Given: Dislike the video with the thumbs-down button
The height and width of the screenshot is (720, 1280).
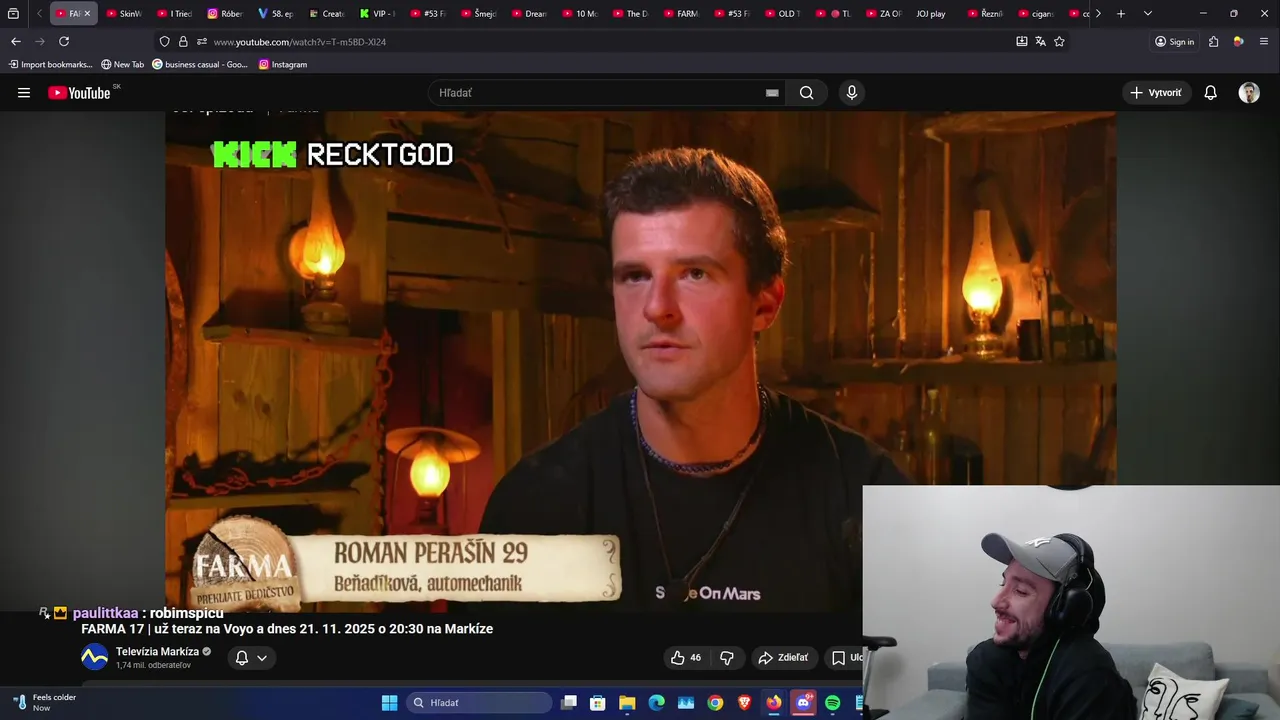Looking at the screenshot, I should [727, 657].
